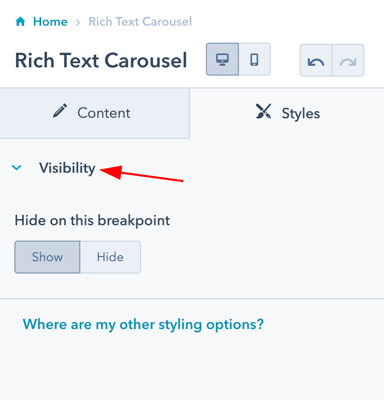Collapse the Visibility section chevron
Image resolution: width=384 pixels, height=400 pixels.
click(17, 167)
